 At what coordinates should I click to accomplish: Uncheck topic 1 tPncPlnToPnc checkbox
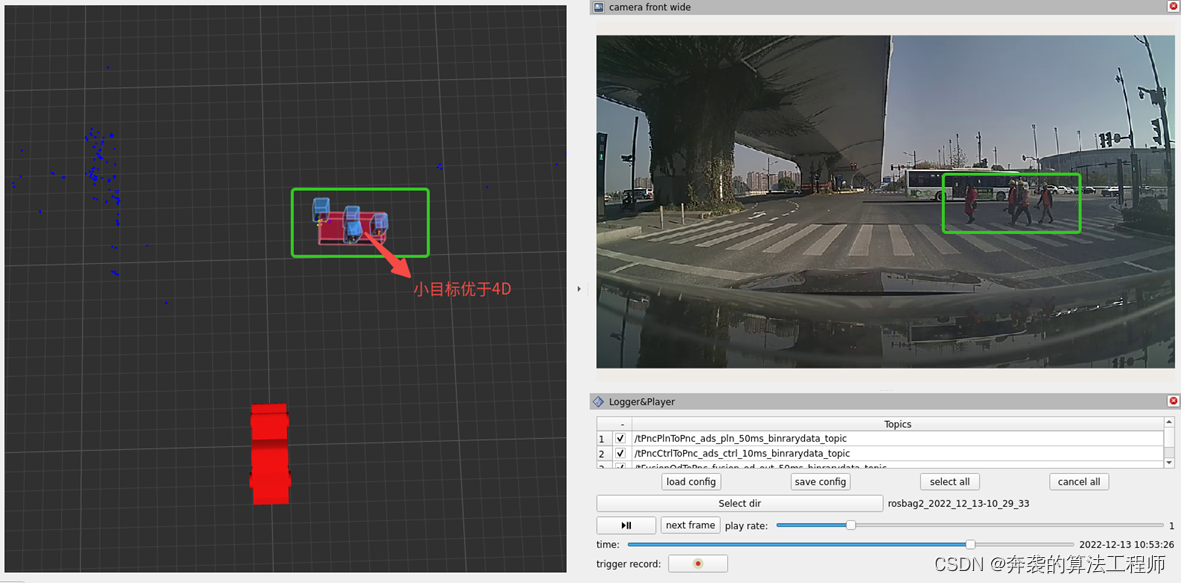pos(621,438)
